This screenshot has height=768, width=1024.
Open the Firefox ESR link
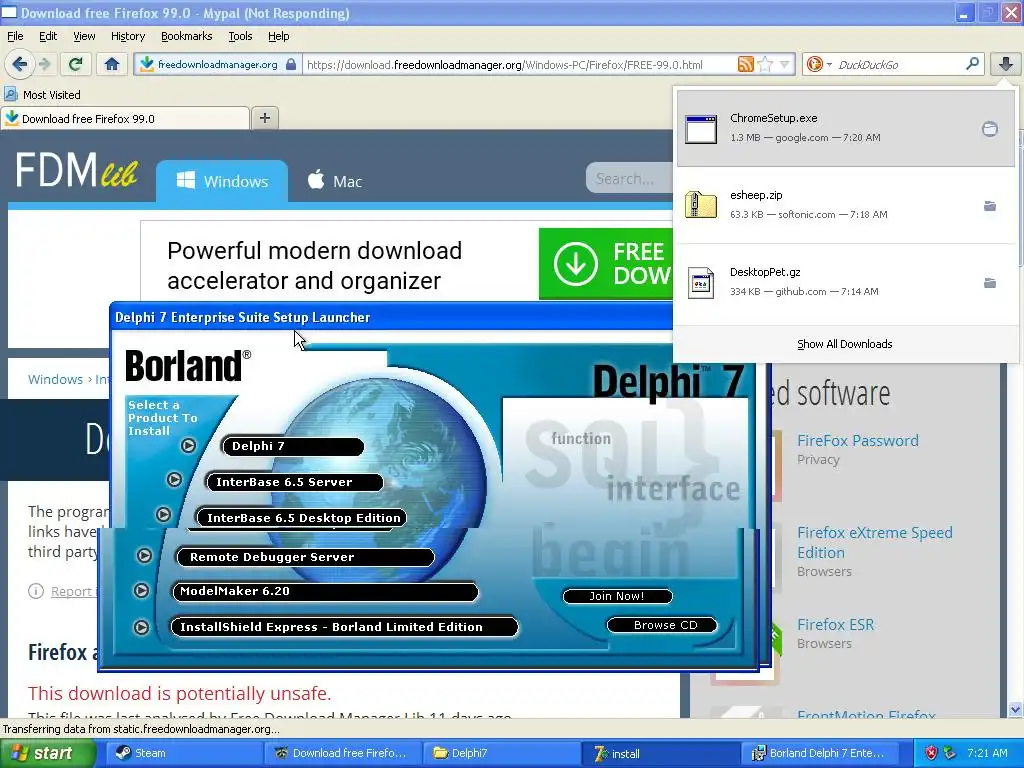tap(835, 625)
